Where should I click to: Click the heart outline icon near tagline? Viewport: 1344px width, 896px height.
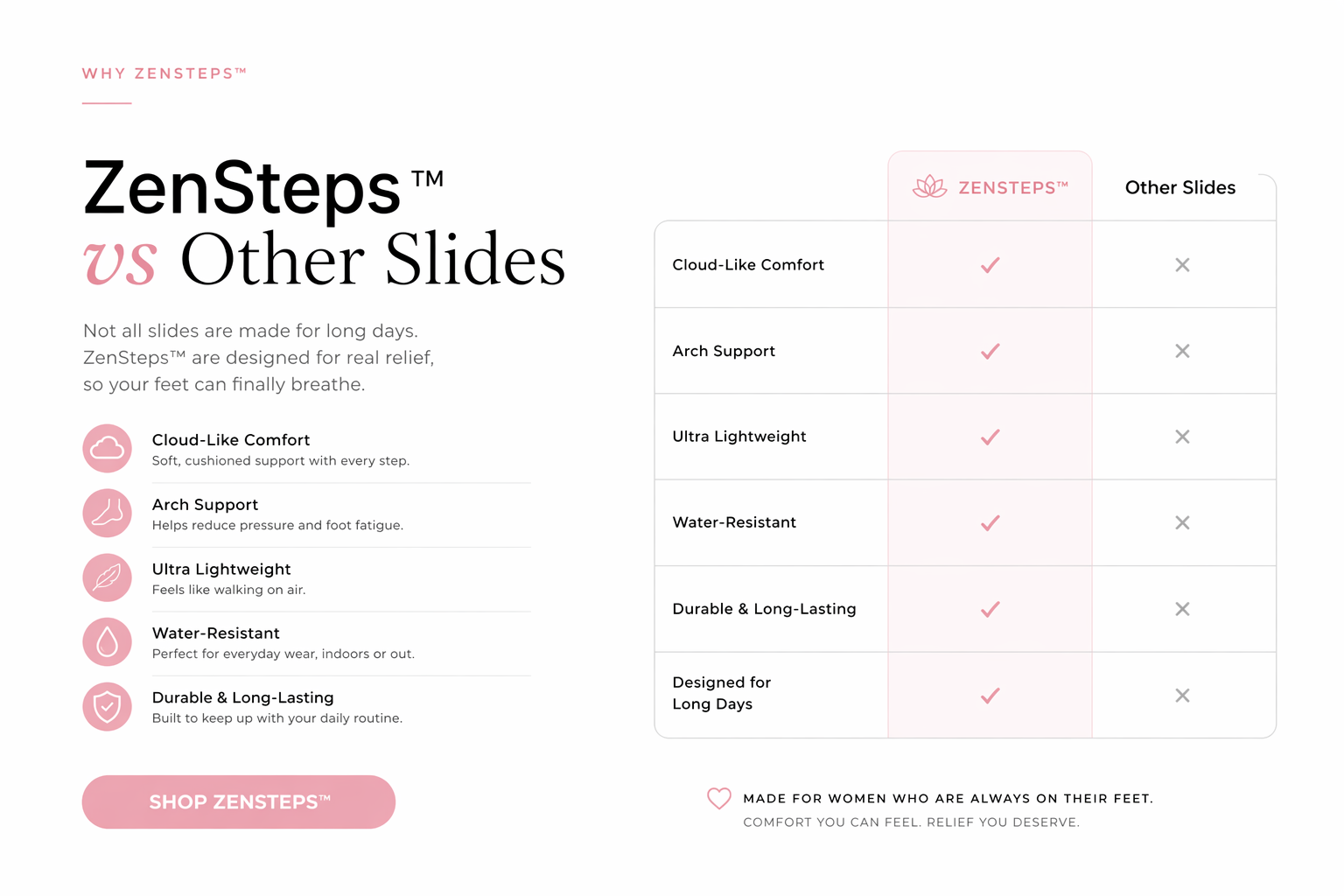tap(718, 798)
